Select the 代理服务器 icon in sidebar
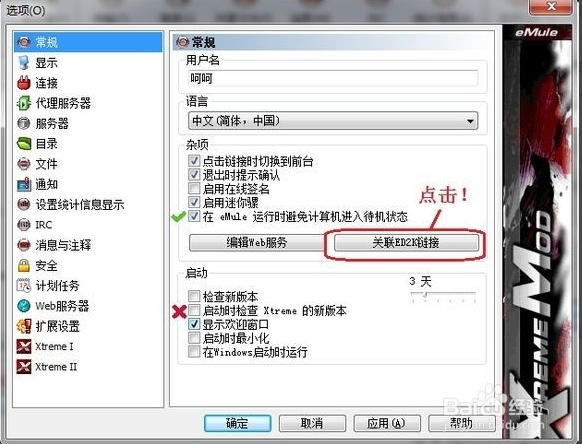The height and width of the screenshot is (444, 582). (24, 103)
